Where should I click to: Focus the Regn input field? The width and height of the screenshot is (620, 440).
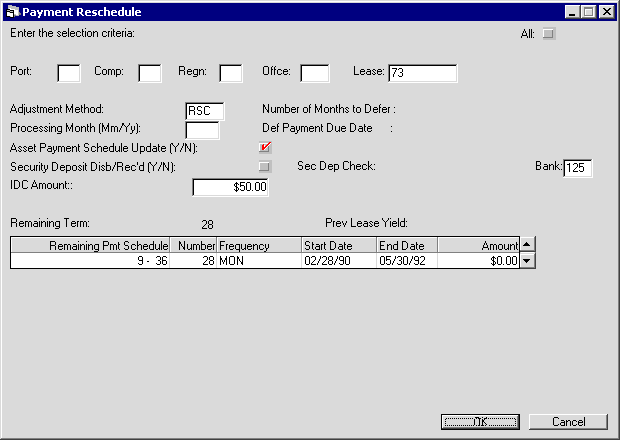point(231,73)
